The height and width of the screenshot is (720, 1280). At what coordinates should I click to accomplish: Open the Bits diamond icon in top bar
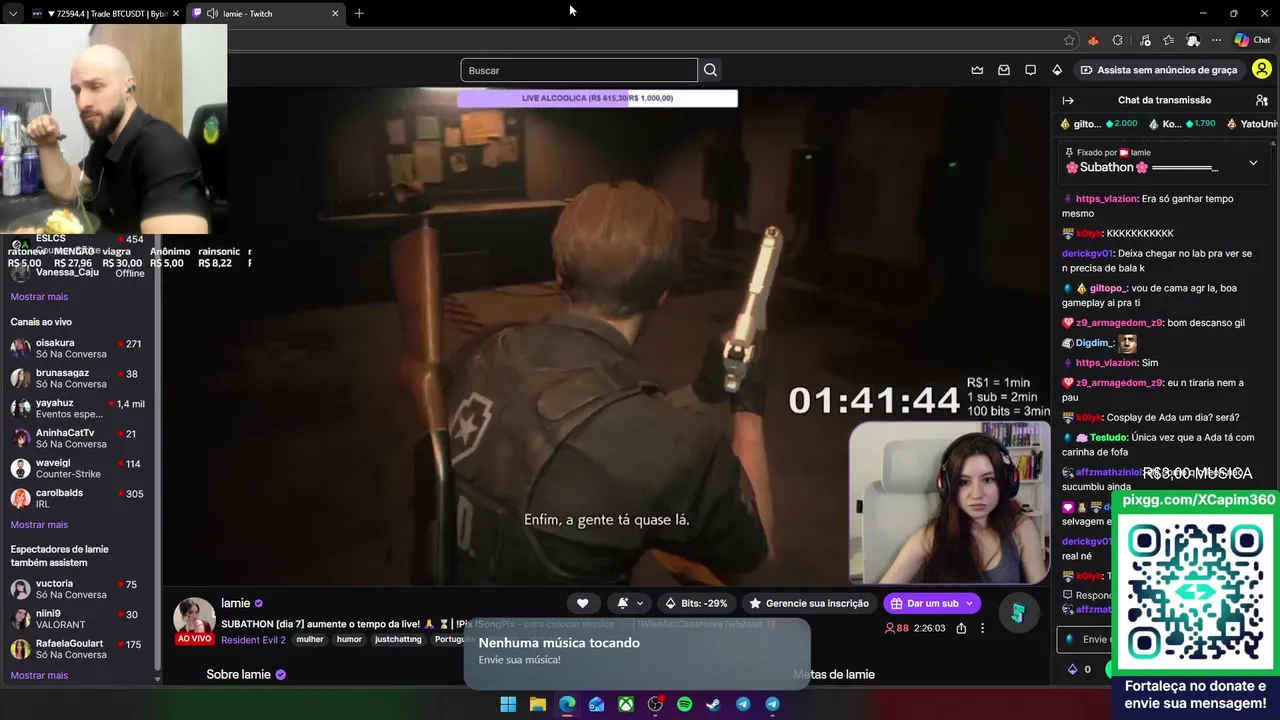(x=1057, y=70)
